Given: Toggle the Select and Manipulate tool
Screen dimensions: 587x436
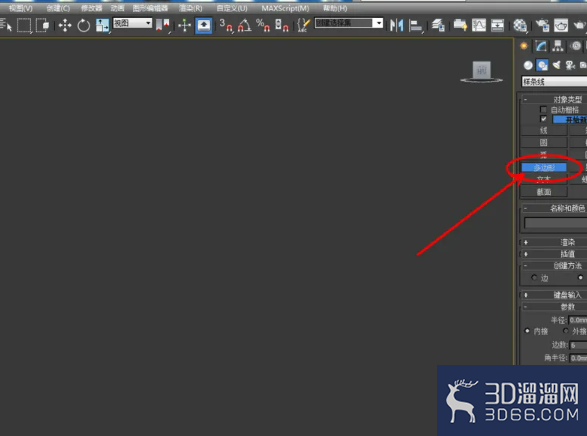Looking at the screenshot, I should point(185,25).
